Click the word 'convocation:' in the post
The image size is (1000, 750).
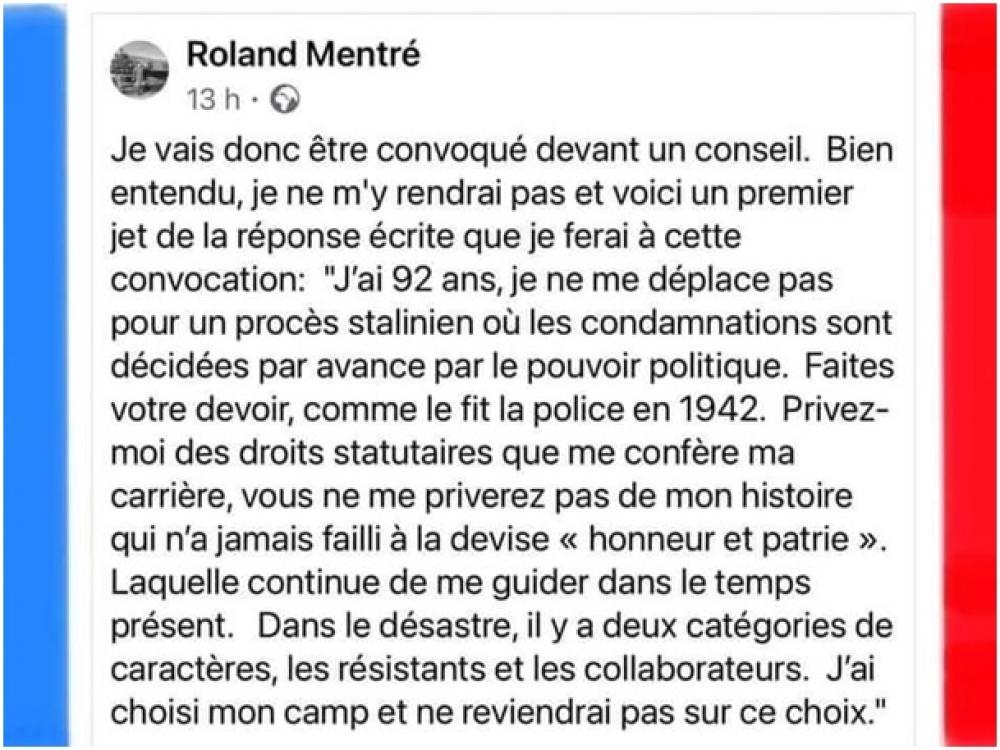[x=209, y=281]
